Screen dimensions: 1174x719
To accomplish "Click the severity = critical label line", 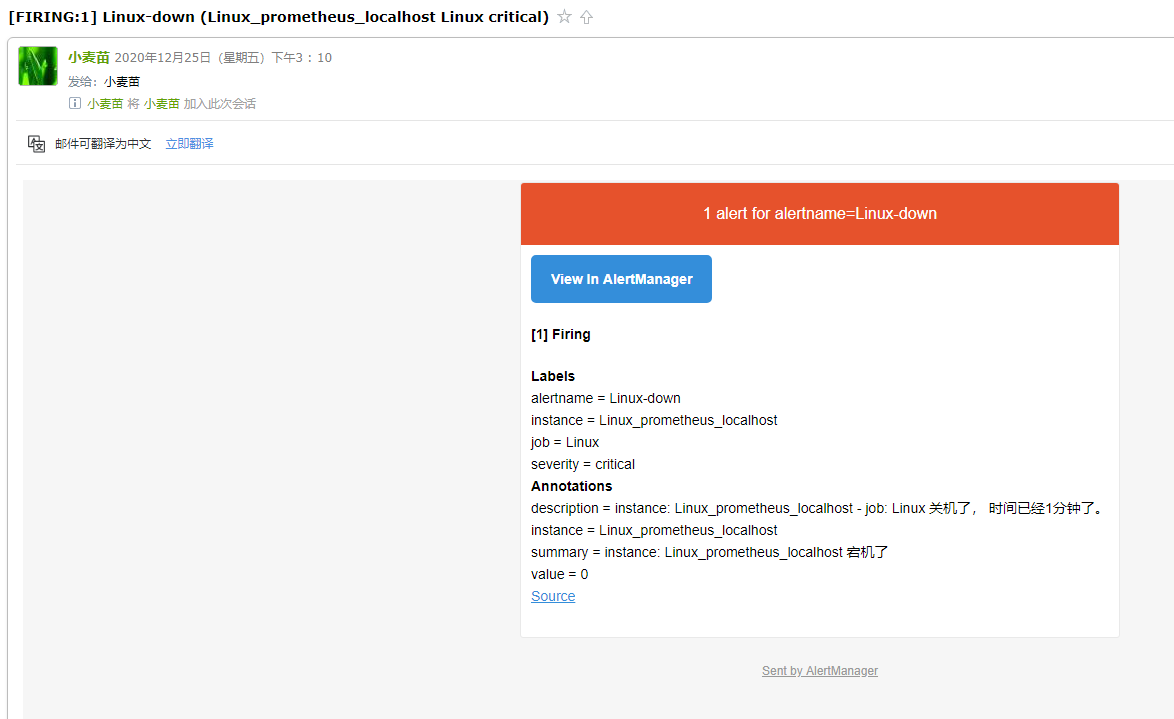I will (583, 464).
